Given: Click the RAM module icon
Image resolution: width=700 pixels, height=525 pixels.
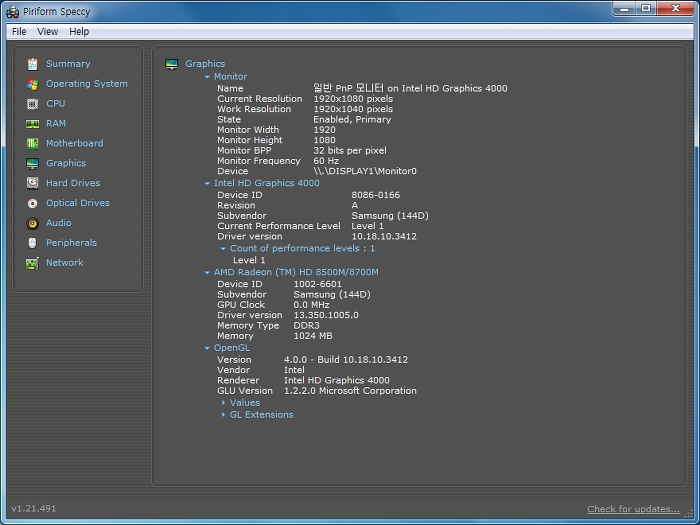Looking at the screenshot, I should [x=32, y=124].
